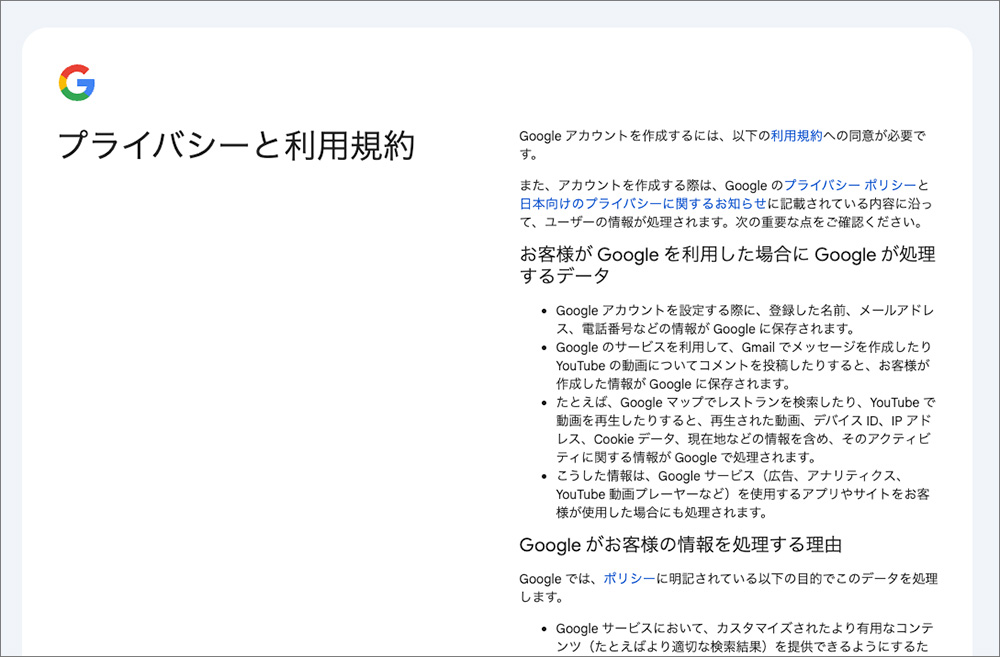This screenshot has height=657, width=1000.
Task: Click the お客様が Google を利用した場合 heading
Action: (x=727, y=264)
